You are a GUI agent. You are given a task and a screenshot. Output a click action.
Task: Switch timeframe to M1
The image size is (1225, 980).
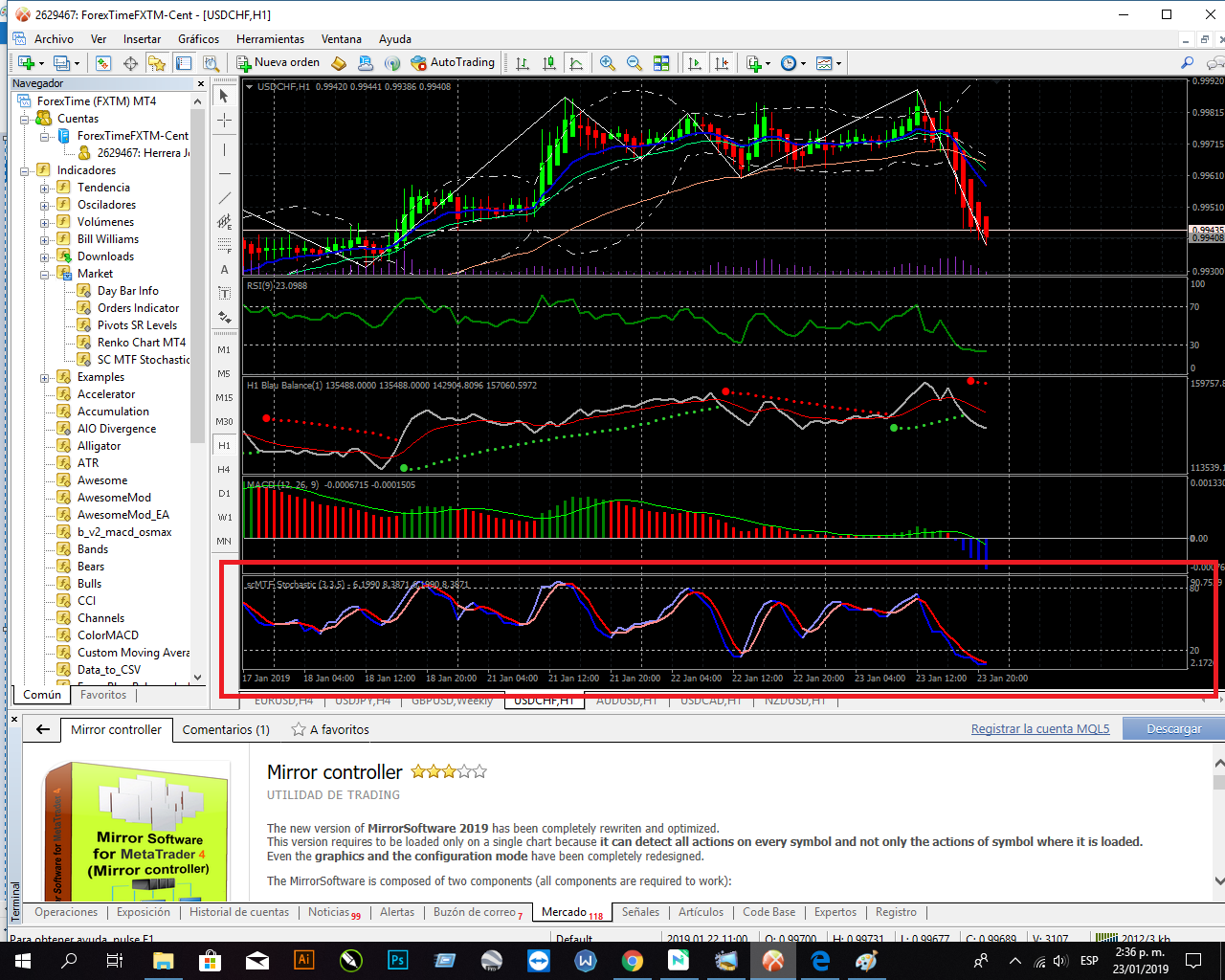point(224,349)
